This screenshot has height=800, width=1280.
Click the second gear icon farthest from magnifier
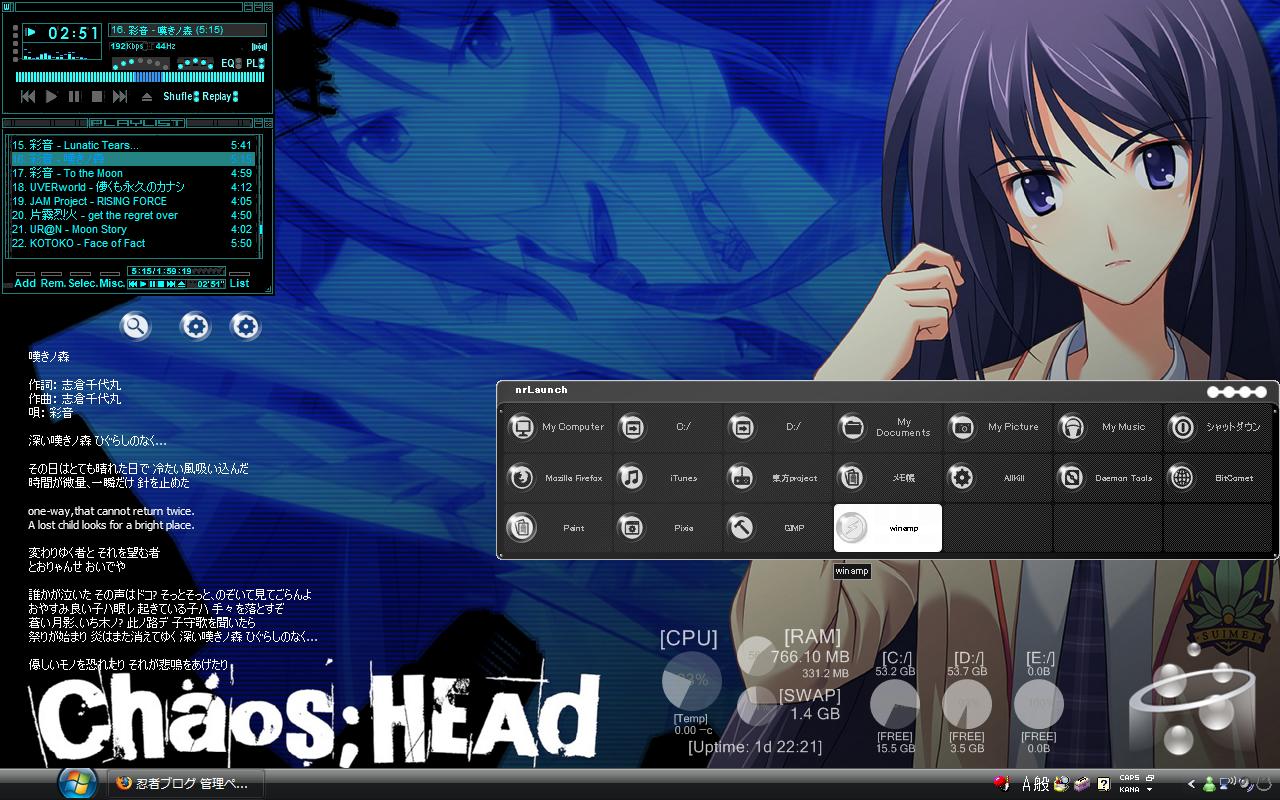(x=245, y=326)
